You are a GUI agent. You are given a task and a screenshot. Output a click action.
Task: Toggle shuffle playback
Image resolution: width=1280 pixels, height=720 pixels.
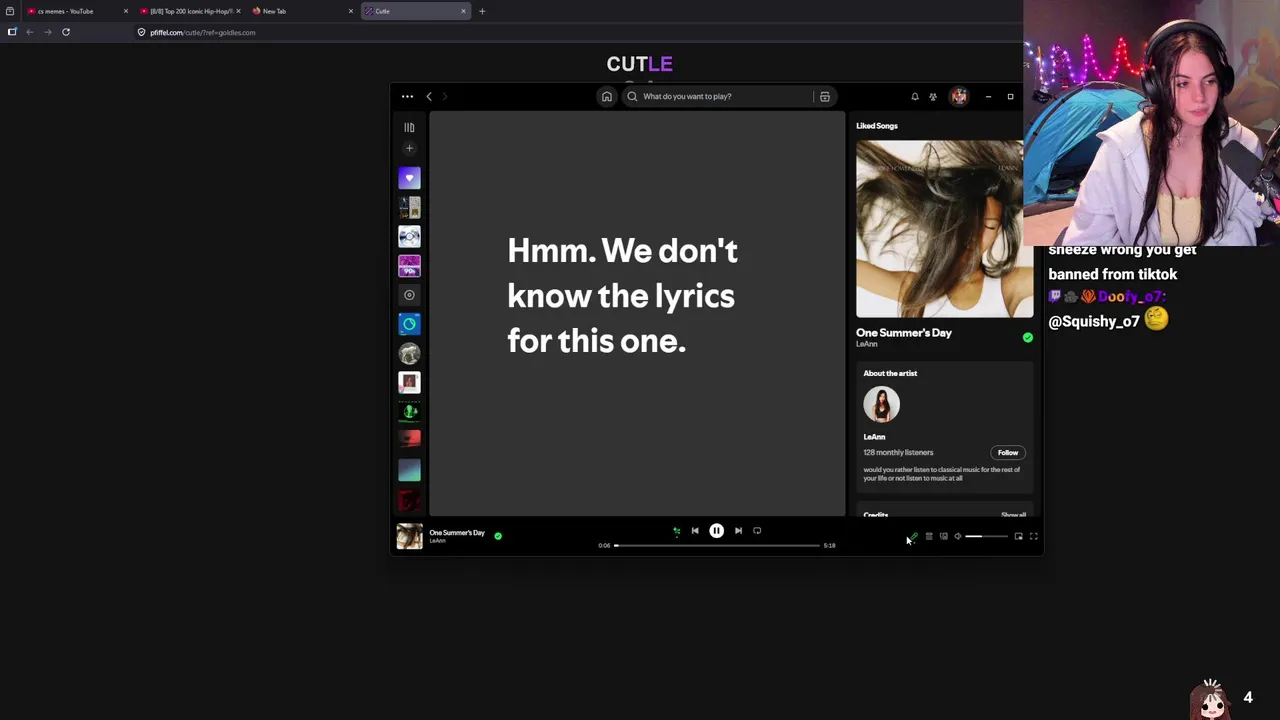pos(676,531)
